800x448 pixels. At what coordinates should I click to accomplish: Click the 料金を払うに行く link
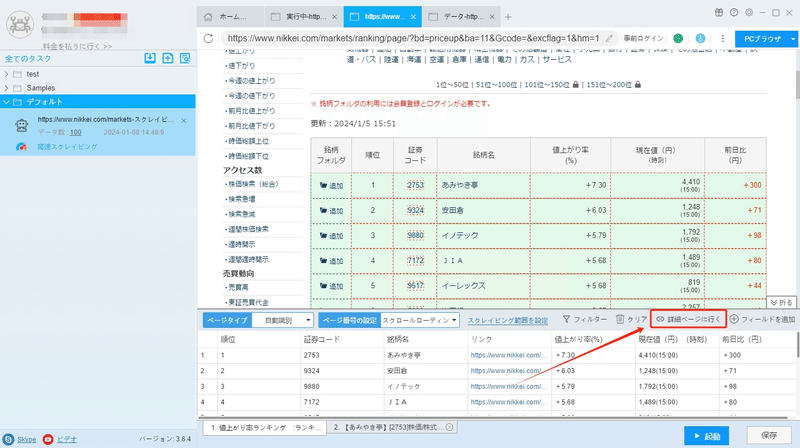tap(77, 46)
